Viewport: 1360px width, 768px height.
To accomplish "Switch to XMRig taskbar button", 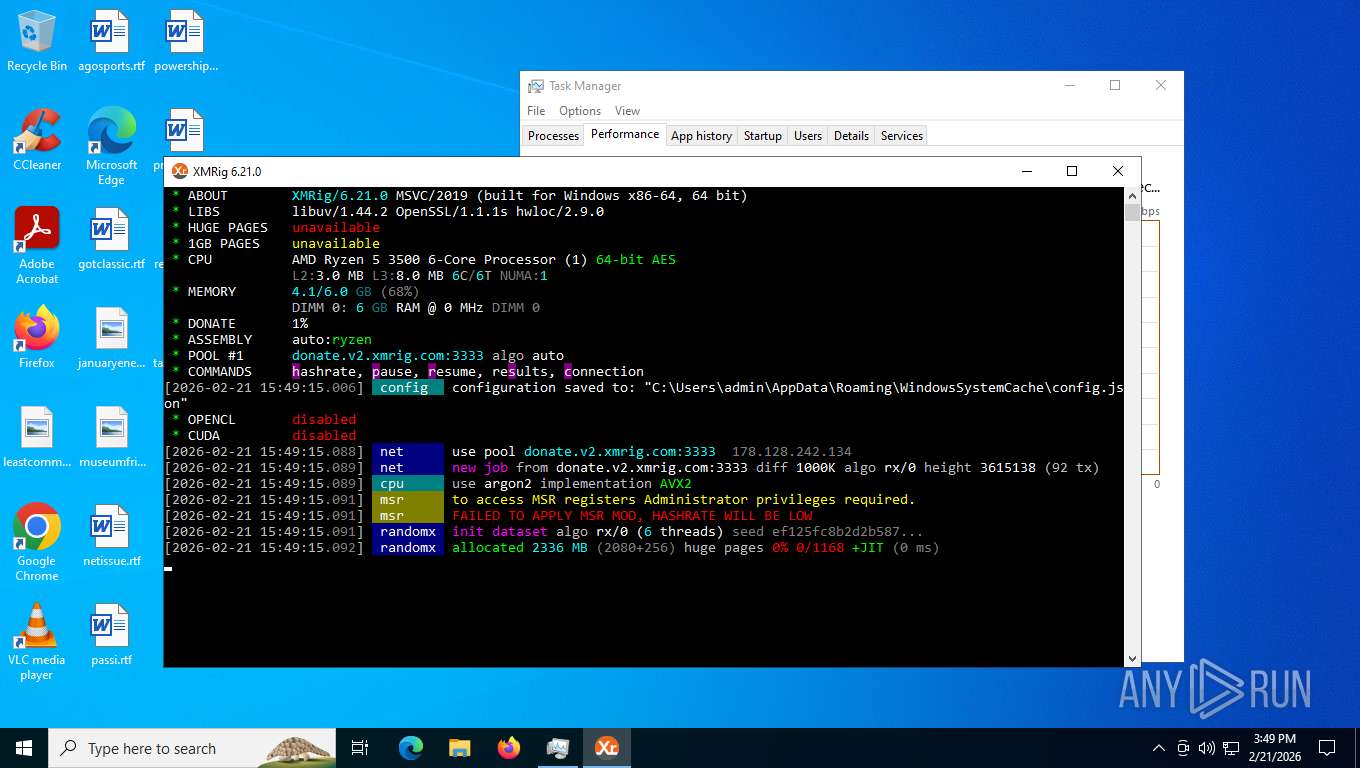I will coord(606,748).
